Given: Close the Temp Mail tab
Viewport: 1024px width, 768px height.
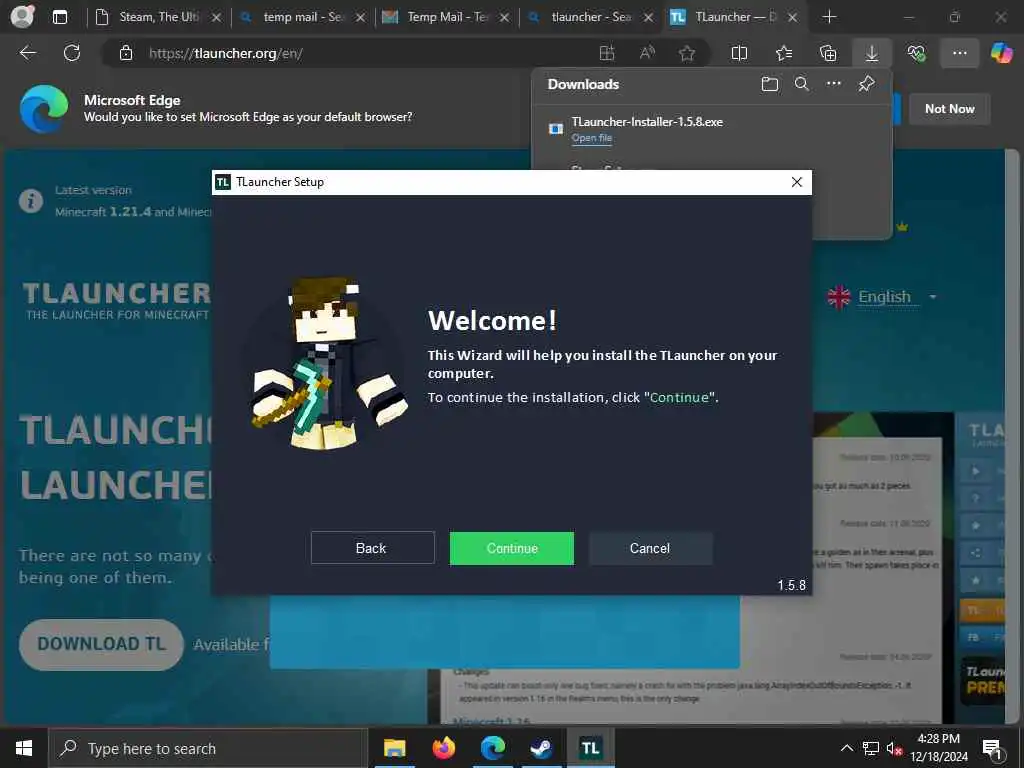Looking at the screenshot, I should [x=504, y=18].
